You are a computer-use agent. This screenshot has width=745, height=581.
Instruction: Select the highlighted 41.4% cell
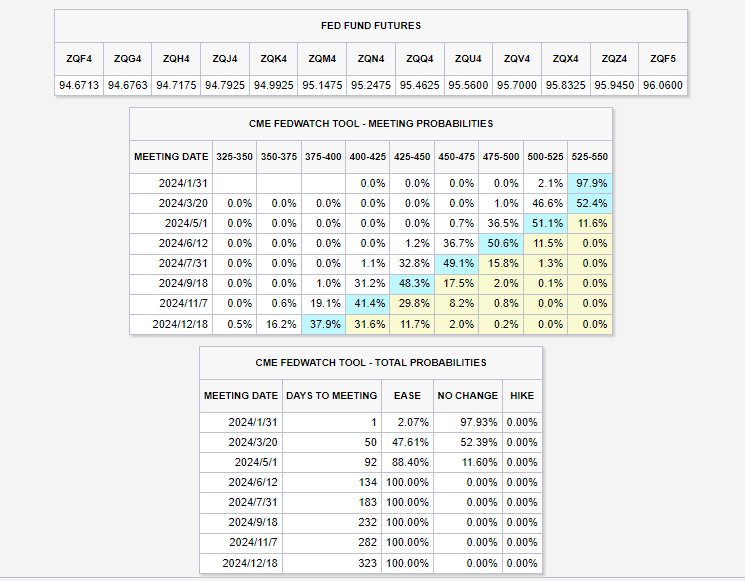pyautogui.click(x=368, y=303)
